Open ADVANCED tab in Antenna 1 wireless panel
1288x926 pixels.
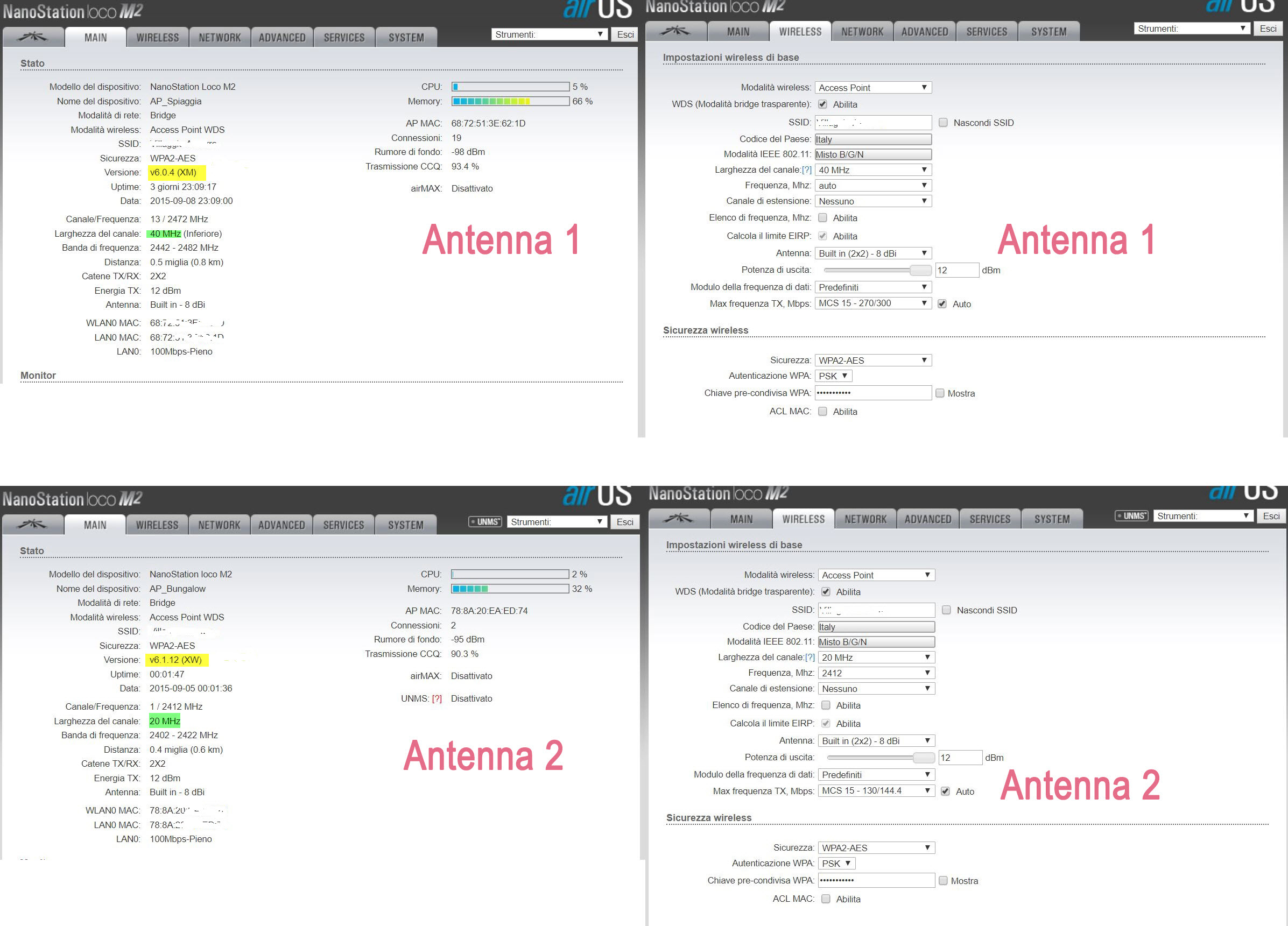925,32
